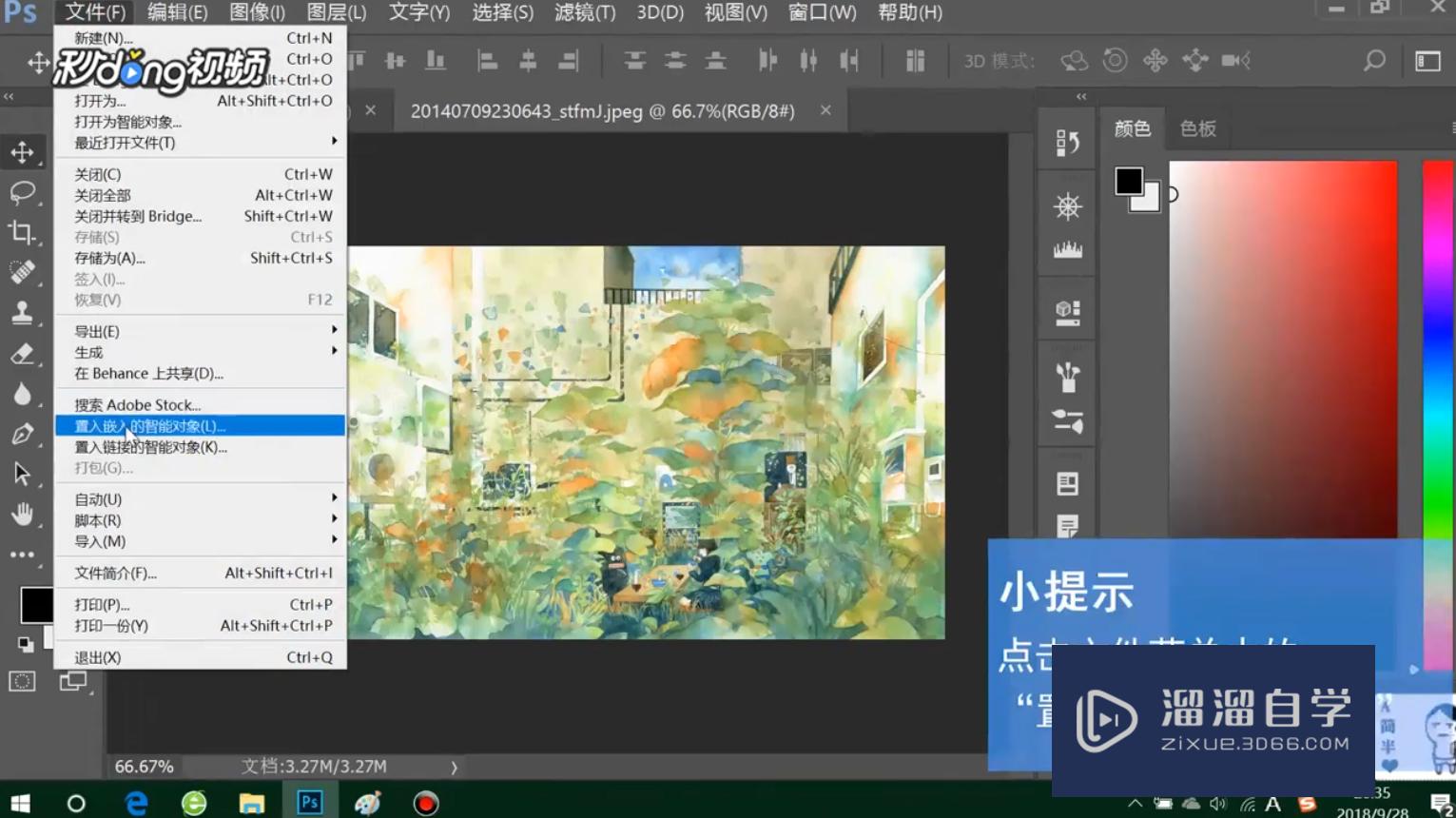Choose 存储为(A)... in file menu

coord(200,258)
